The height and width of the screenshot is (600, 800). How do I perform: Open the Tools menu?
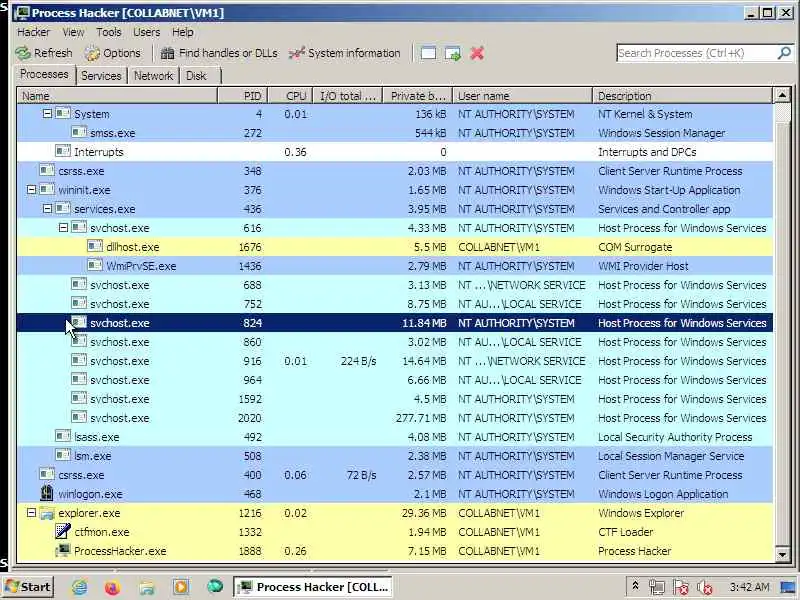pyautogui.click(x=109, y=32)
